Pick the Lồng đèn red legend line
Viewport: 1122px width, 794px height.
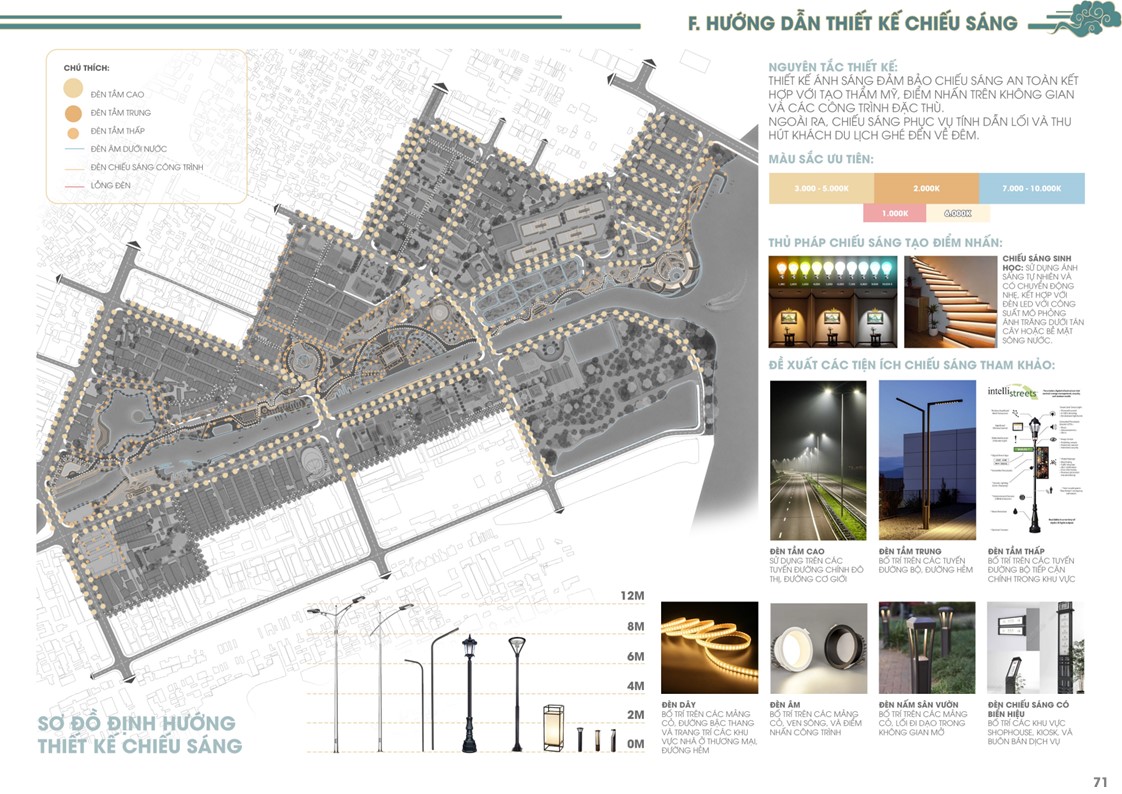pos(74,186)
